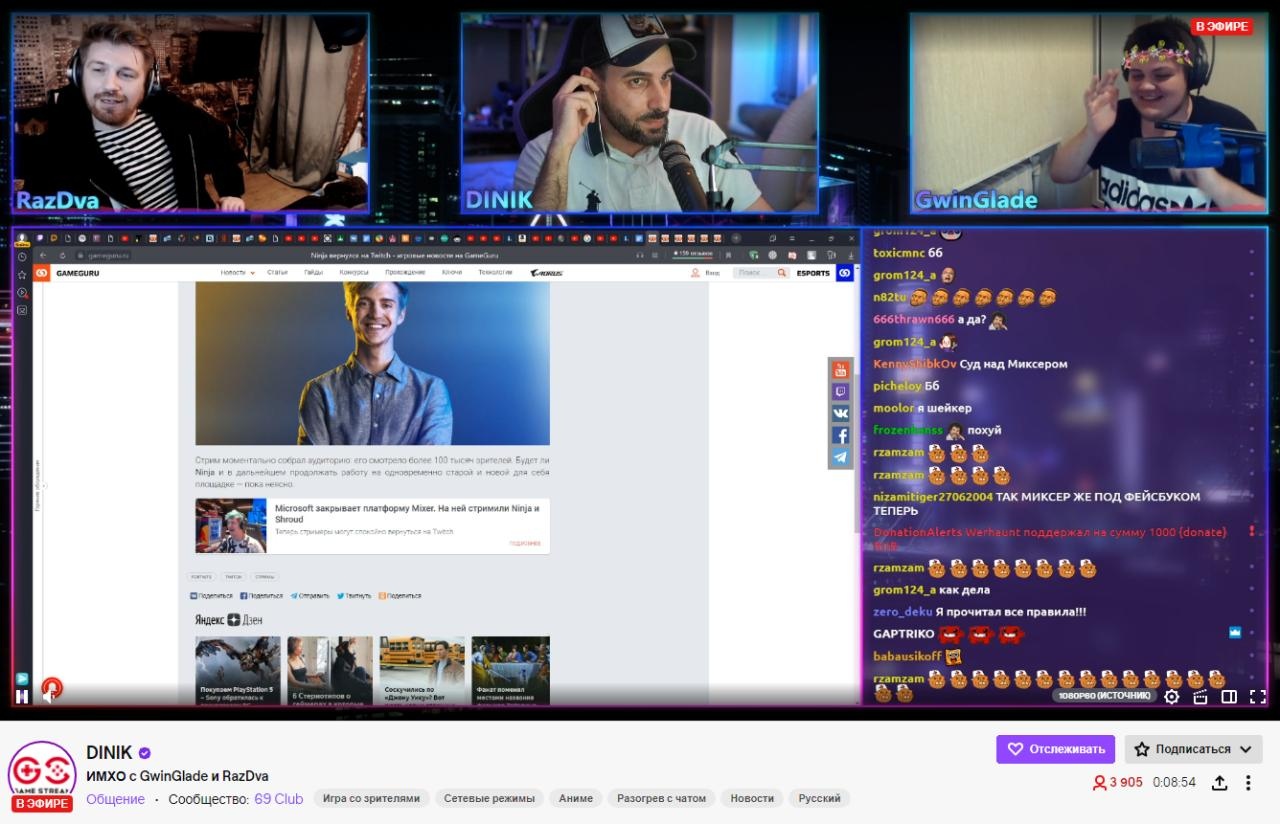This screenshot has height=824, width=1280.
Task: Select the Игра со зрителями tag
Action: (372, 798)
